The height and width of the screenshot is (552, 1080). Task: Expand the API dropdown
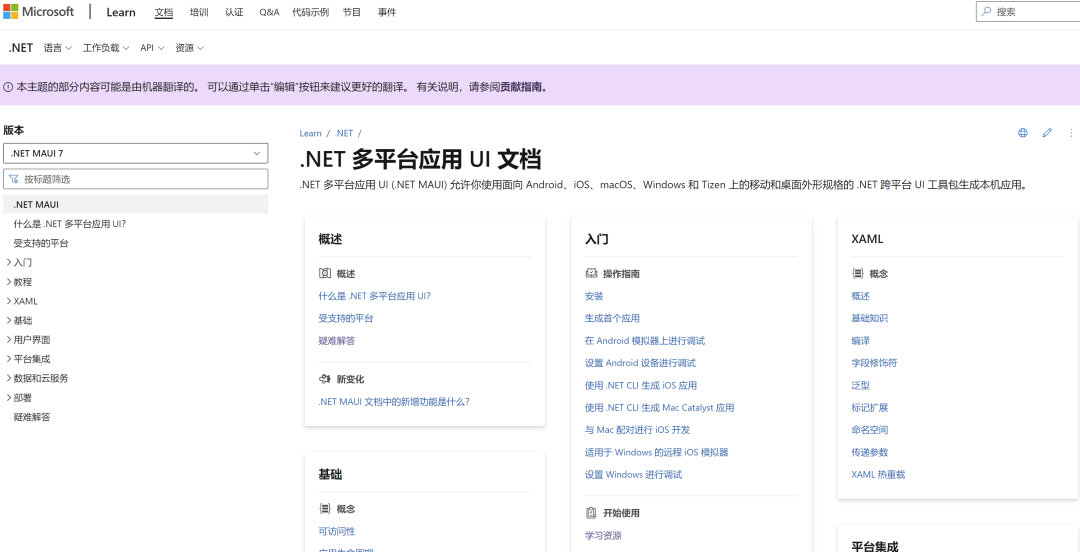click(x=152, y=48)
